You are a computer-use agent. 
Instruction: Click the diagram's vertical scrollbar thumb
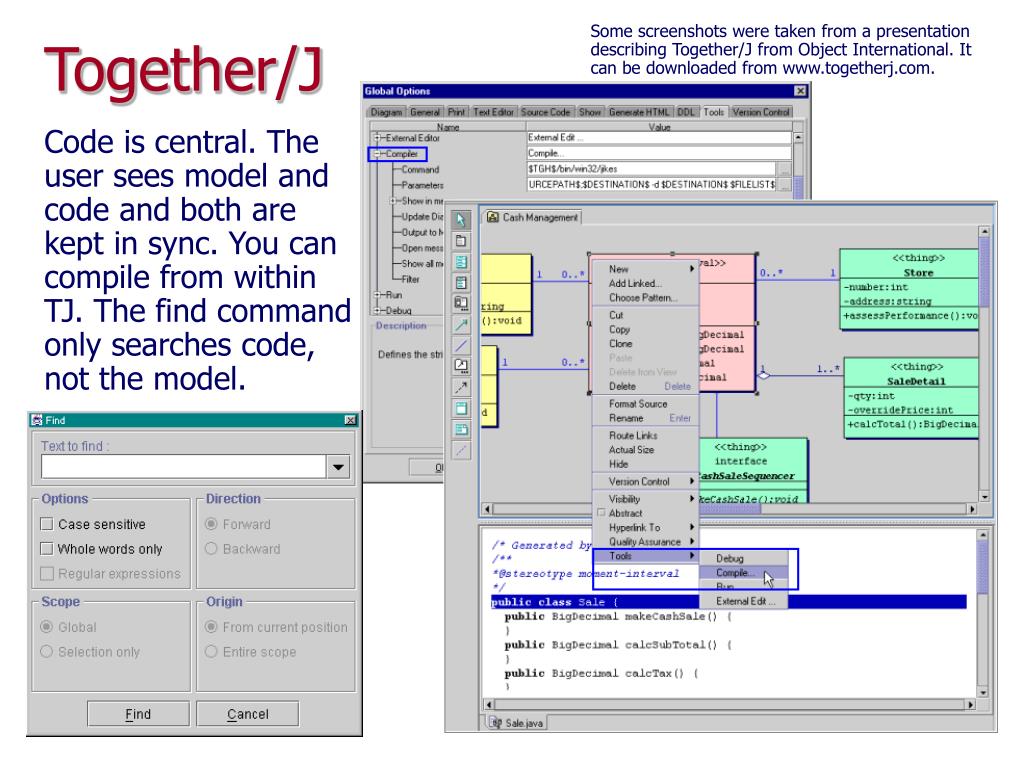click(984, 272)
